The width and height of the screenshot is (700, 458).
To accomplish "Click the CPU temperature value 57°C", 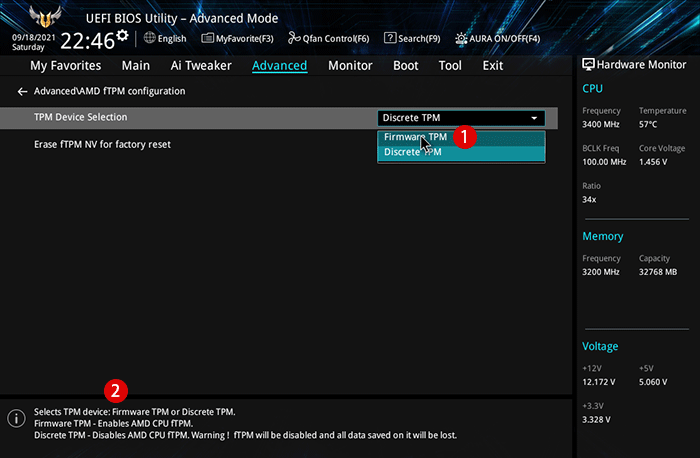I will 648,125.
